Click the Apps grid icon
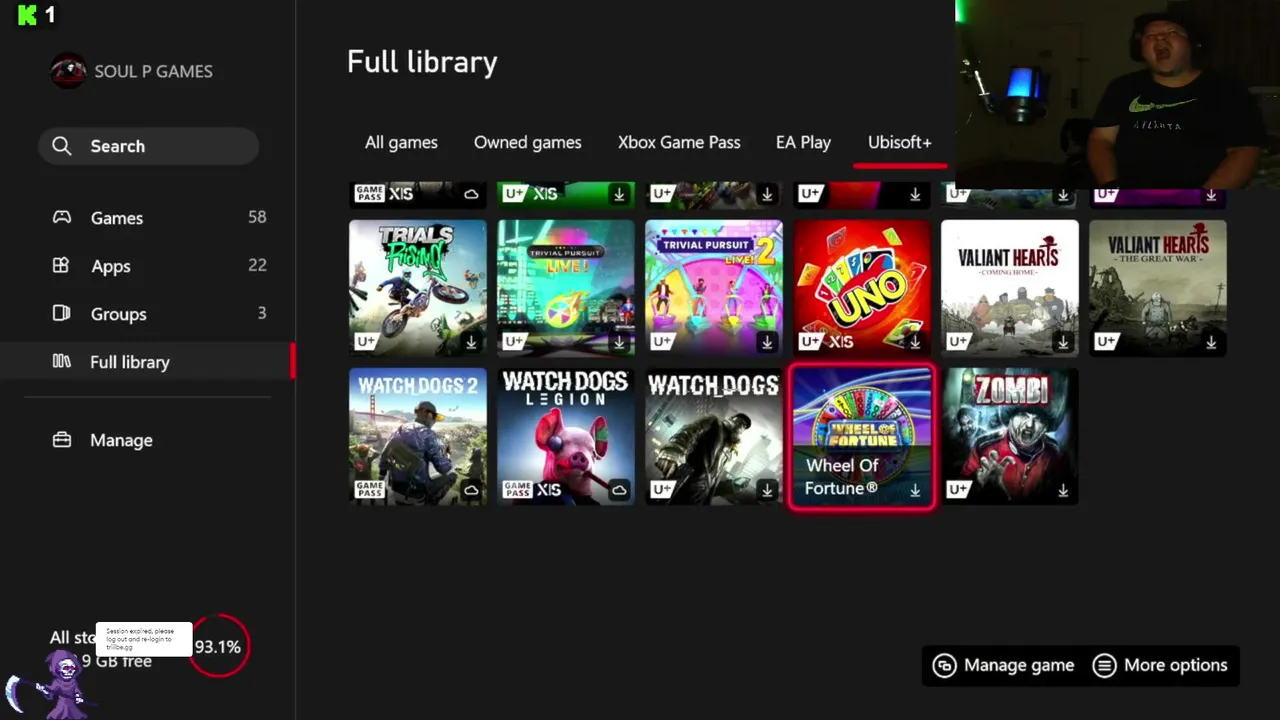1280x720 pixels. click(61, 265)
